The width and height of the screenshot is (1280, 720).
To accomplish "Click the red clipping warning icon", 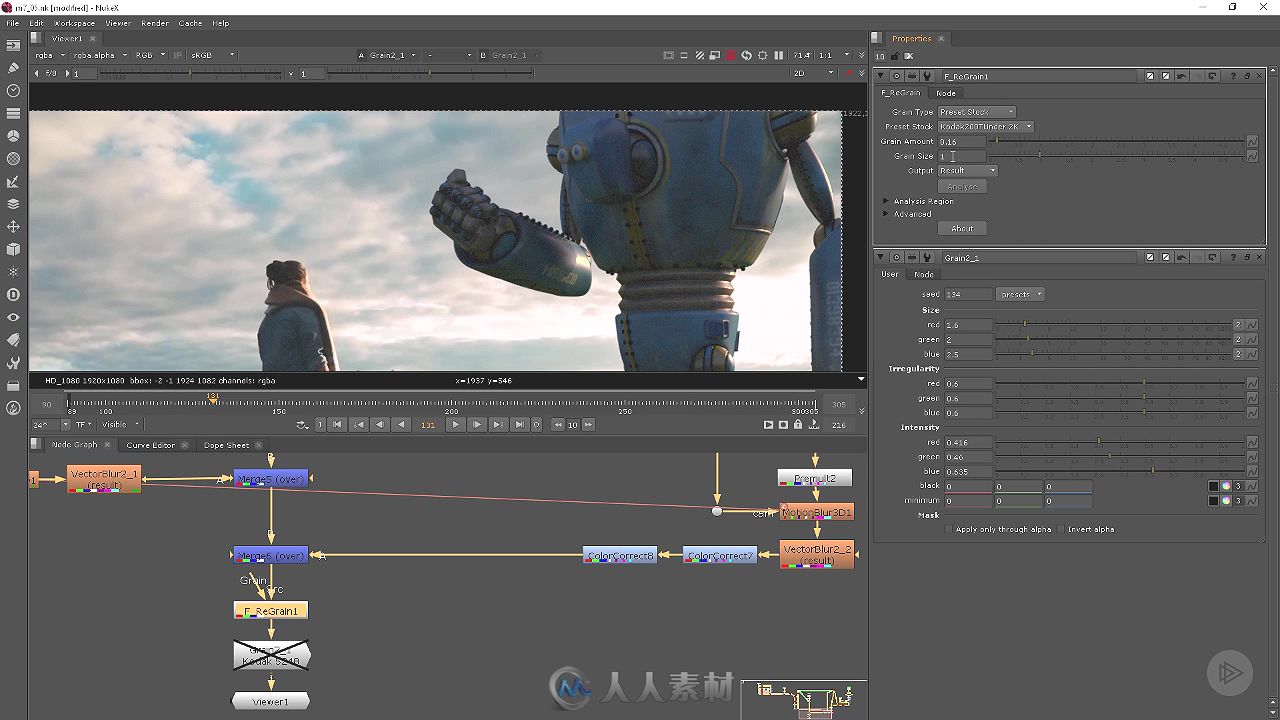I will (x=731, y=56).
